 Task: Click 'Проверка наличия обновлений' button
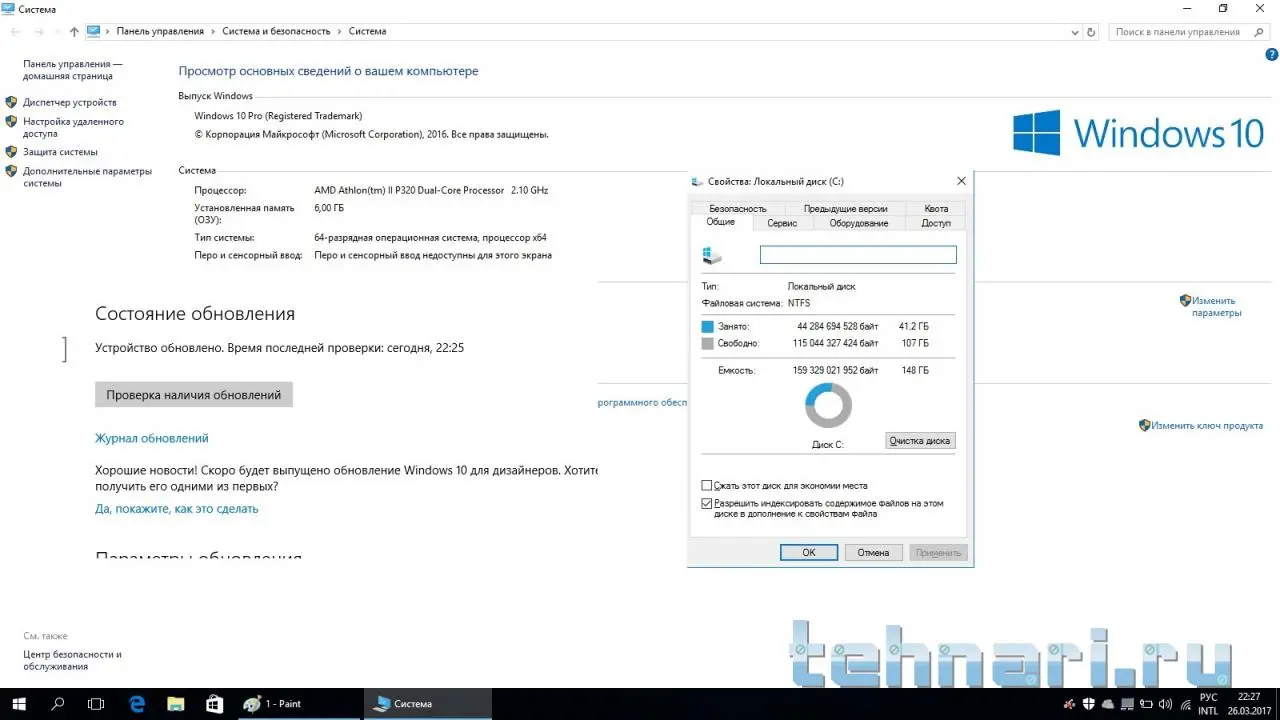point(194,395)
